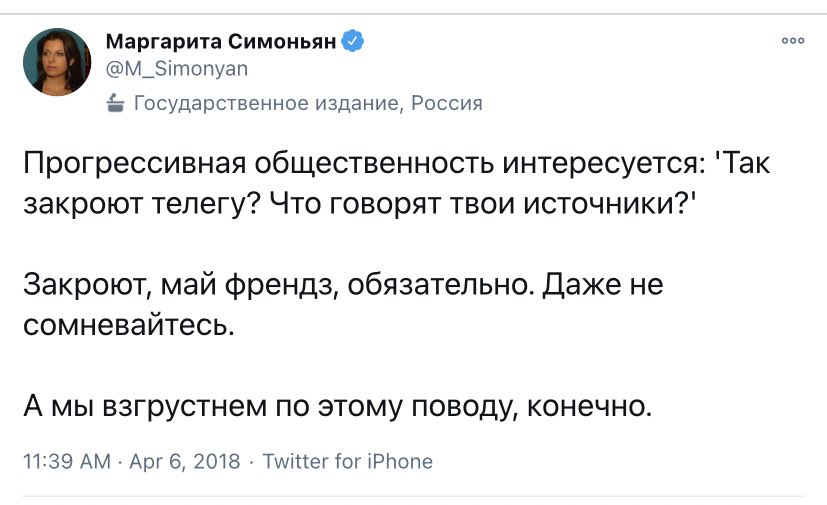Click the state media podium icon

click(x=115, y=102)
